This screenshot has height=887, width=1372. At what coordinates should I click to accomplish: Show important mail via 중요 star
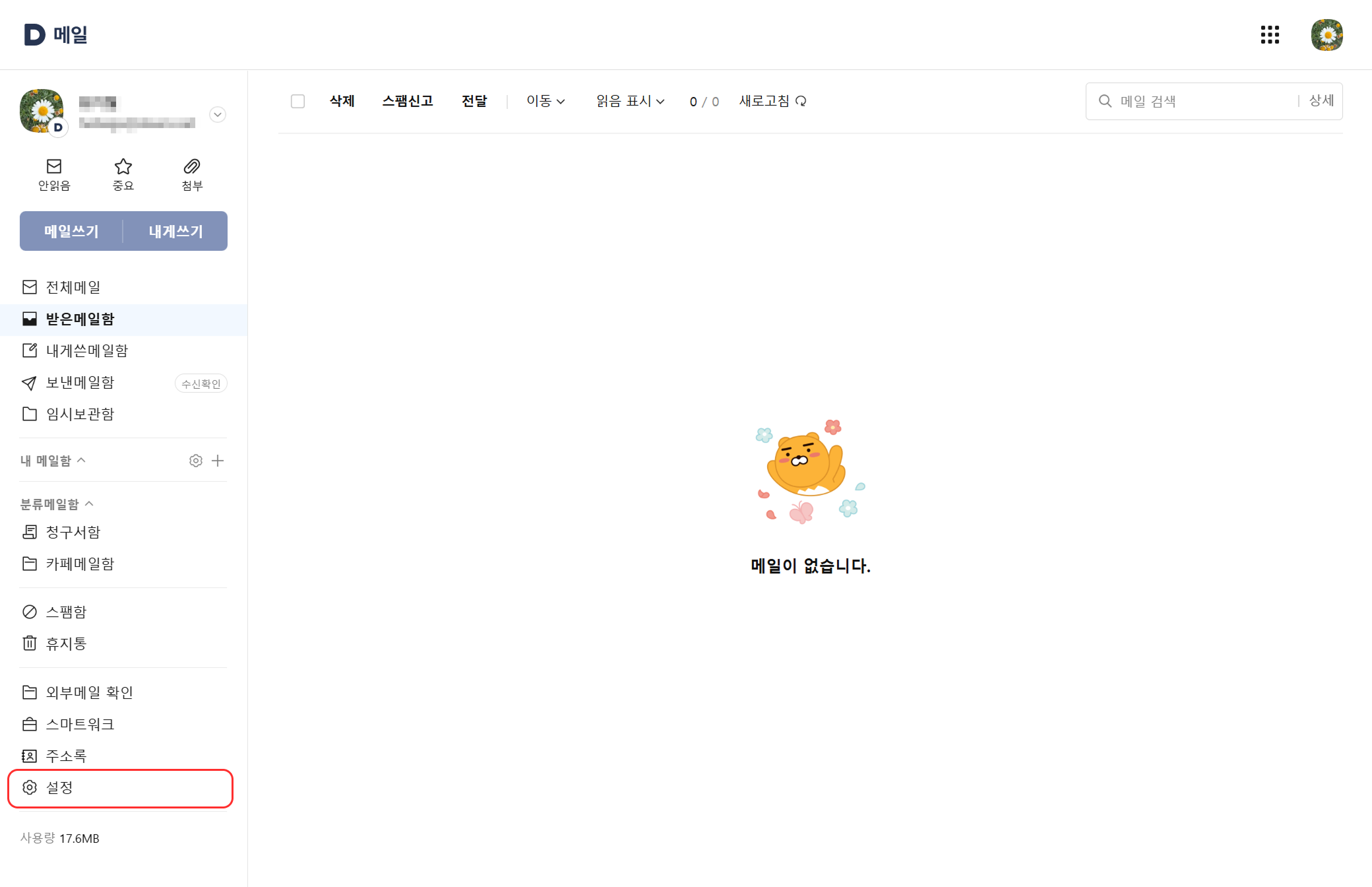coord(123,175)
